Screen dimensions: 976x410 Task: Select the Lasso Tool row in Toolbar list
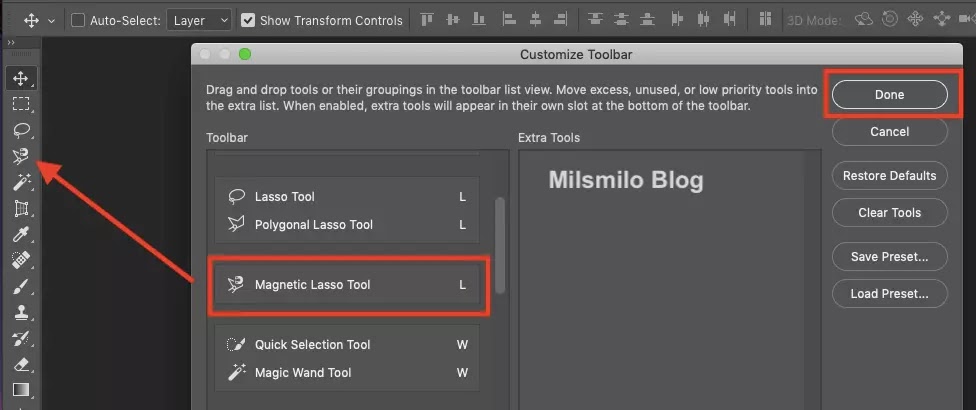coord(347,197)
